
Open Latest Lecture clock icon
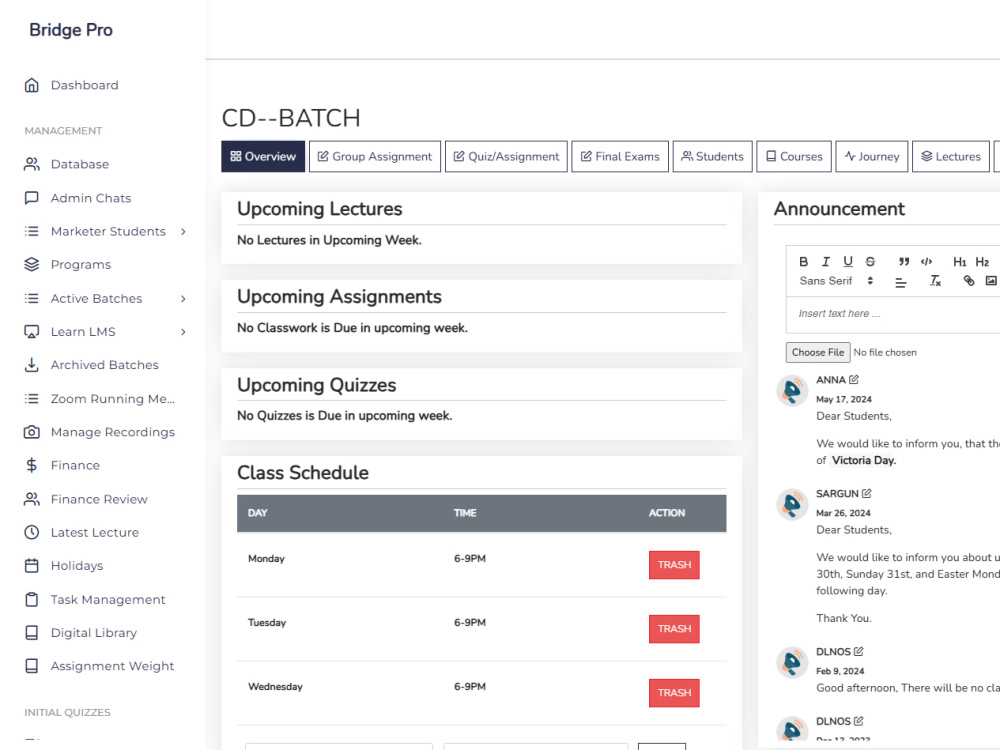[x=31, y=532]
